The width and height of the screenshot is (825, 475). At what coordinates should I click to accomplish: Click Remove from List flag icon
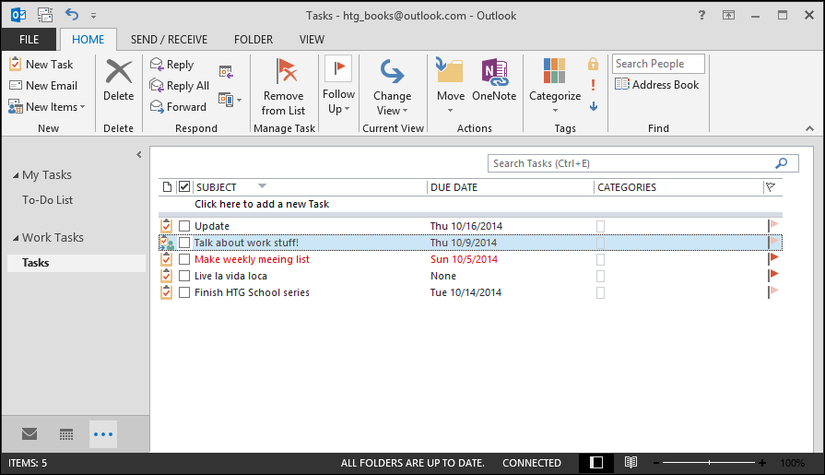coord(286,70)
